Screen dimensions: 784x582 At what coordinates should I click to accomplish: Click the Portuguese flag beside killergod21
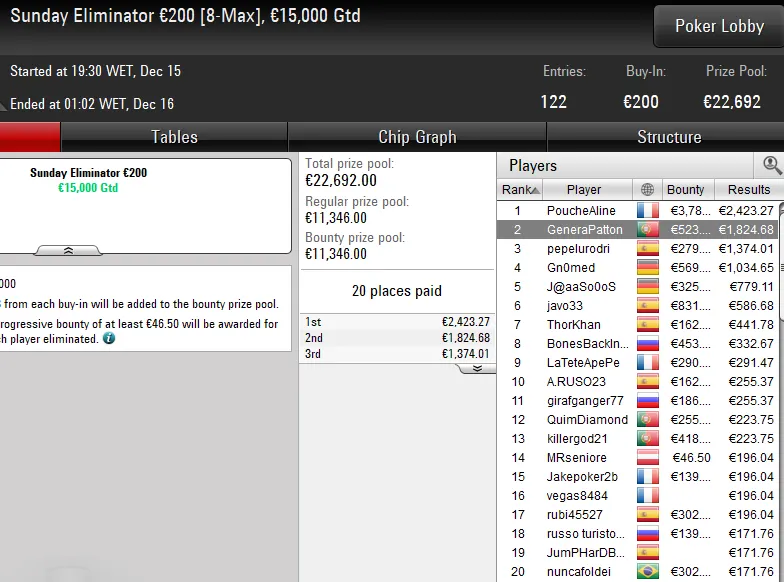click(648, 438)
